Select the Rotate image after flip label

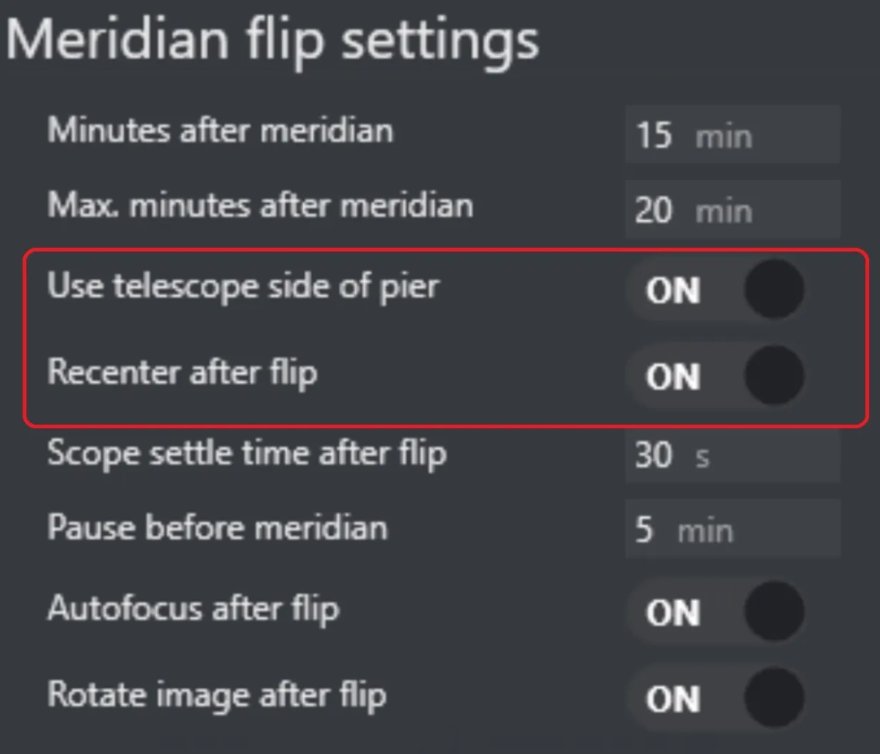click(216, 694)
